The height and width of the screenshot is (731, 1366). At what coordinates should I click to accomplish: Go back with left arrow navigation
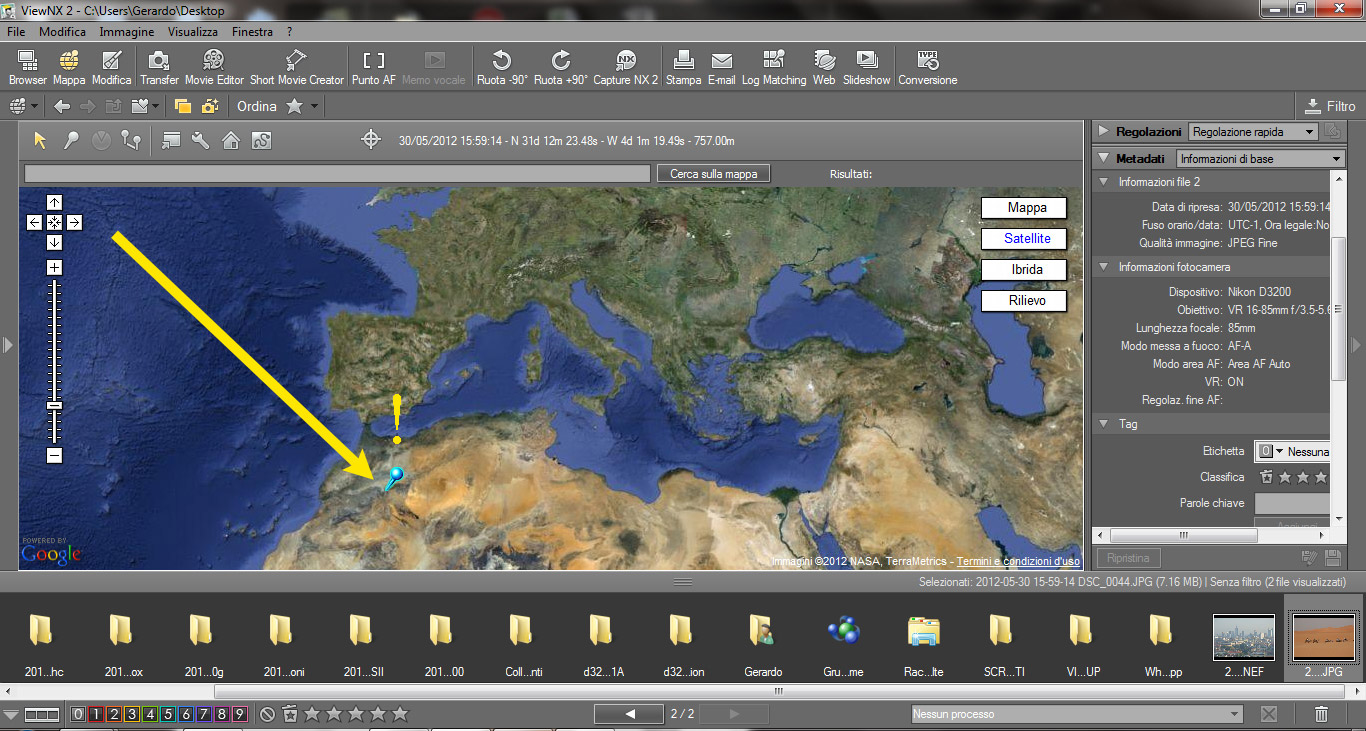click(62, 106)
